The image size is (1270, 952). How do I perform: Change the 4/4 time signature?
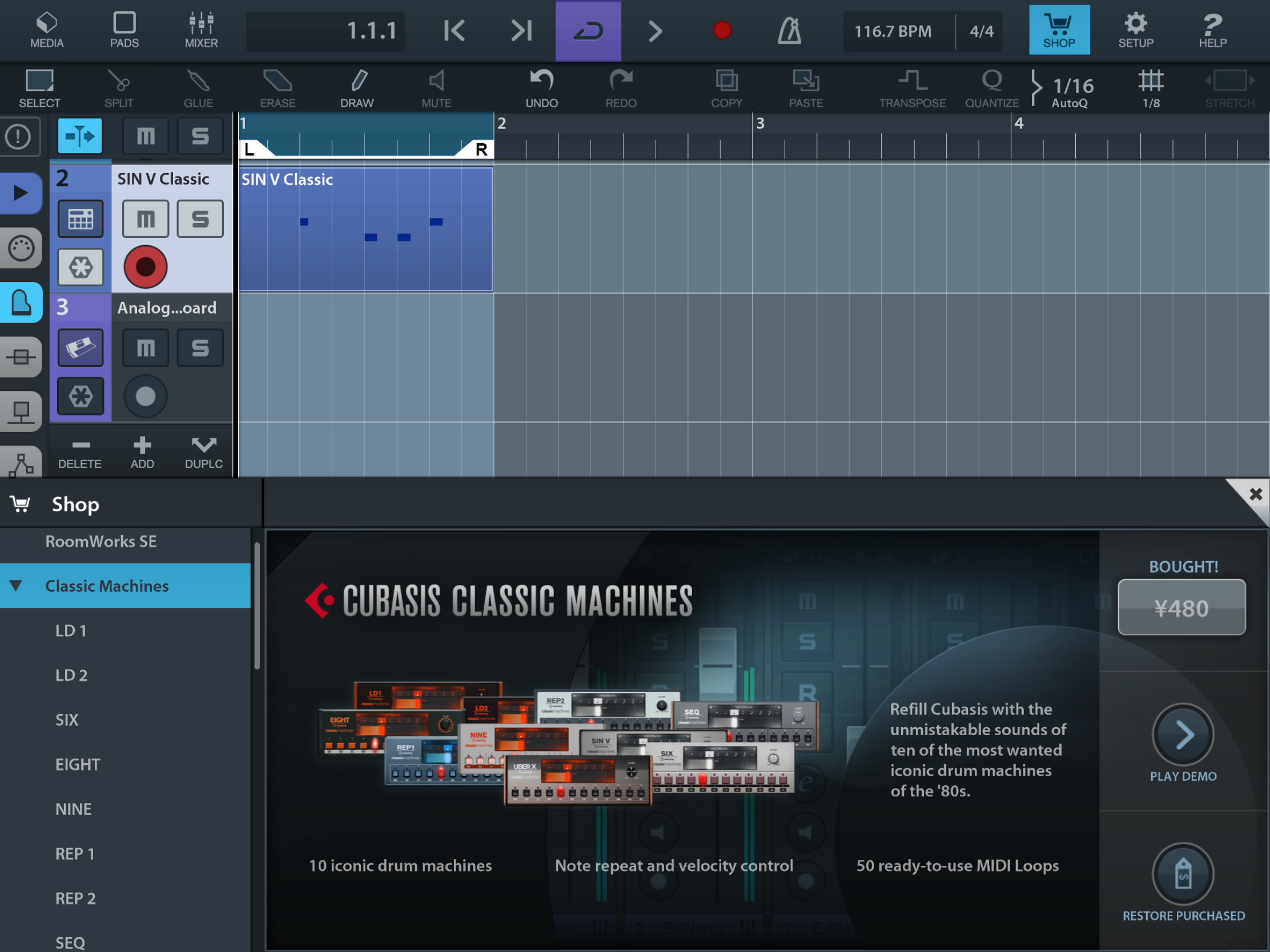pos(981,31)
